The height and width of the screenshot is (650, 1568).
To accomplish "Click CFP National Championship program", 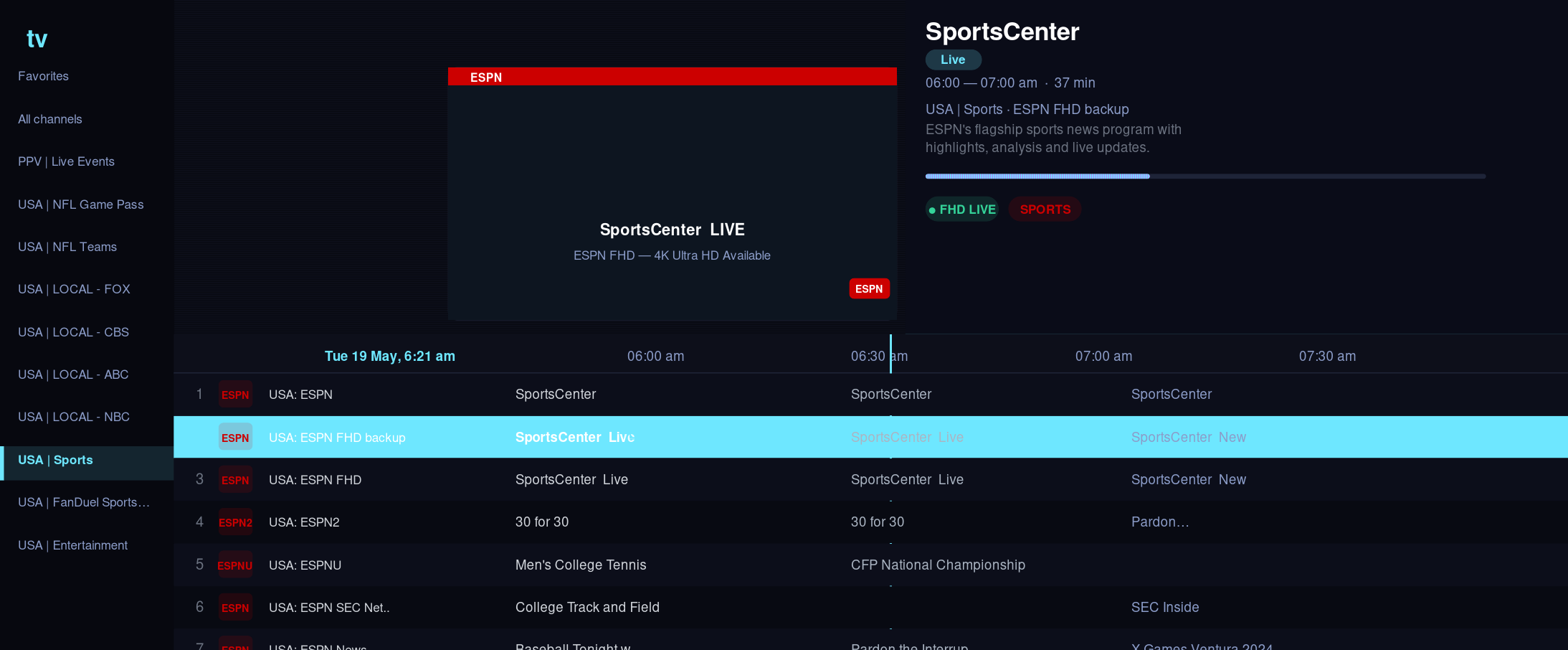I will tap(938, 565).
